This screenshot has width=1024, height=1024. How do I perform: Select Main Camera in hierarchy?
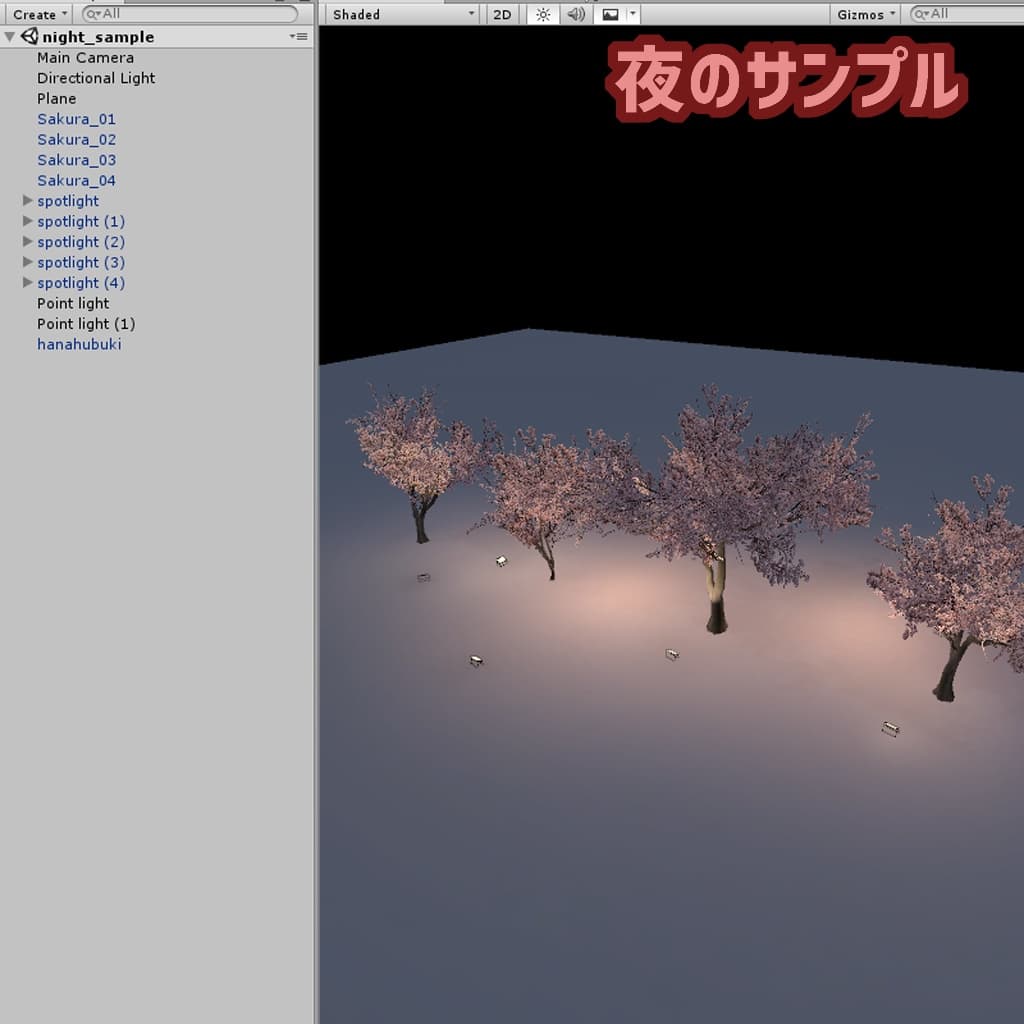85,58
